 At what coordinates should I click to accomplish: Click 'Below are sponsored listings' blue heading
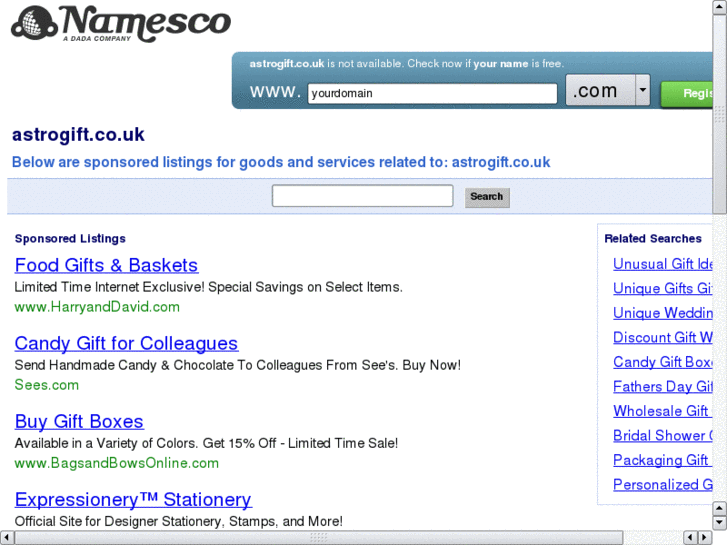tap(281, 162)
